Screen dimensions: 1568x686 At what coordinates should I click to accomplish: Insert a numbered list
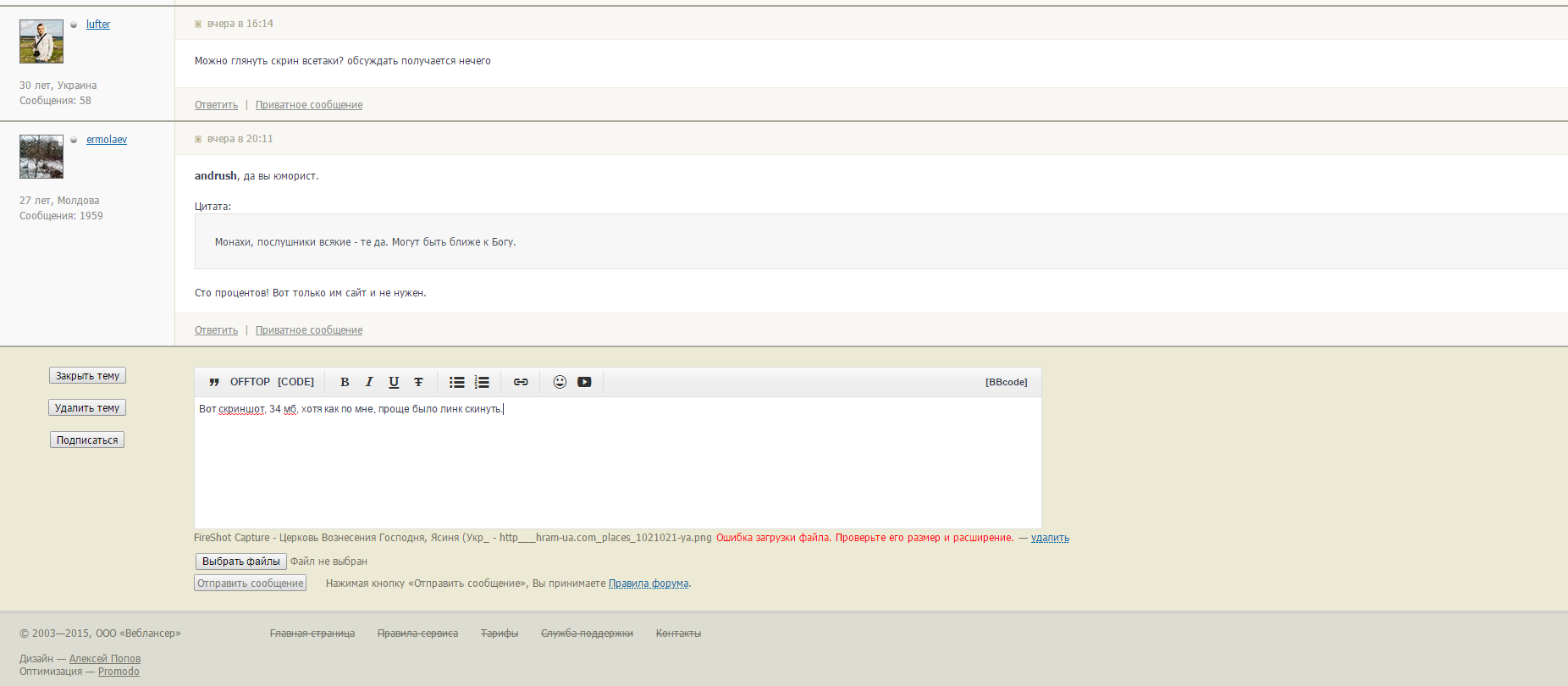[x=482, y=382]
